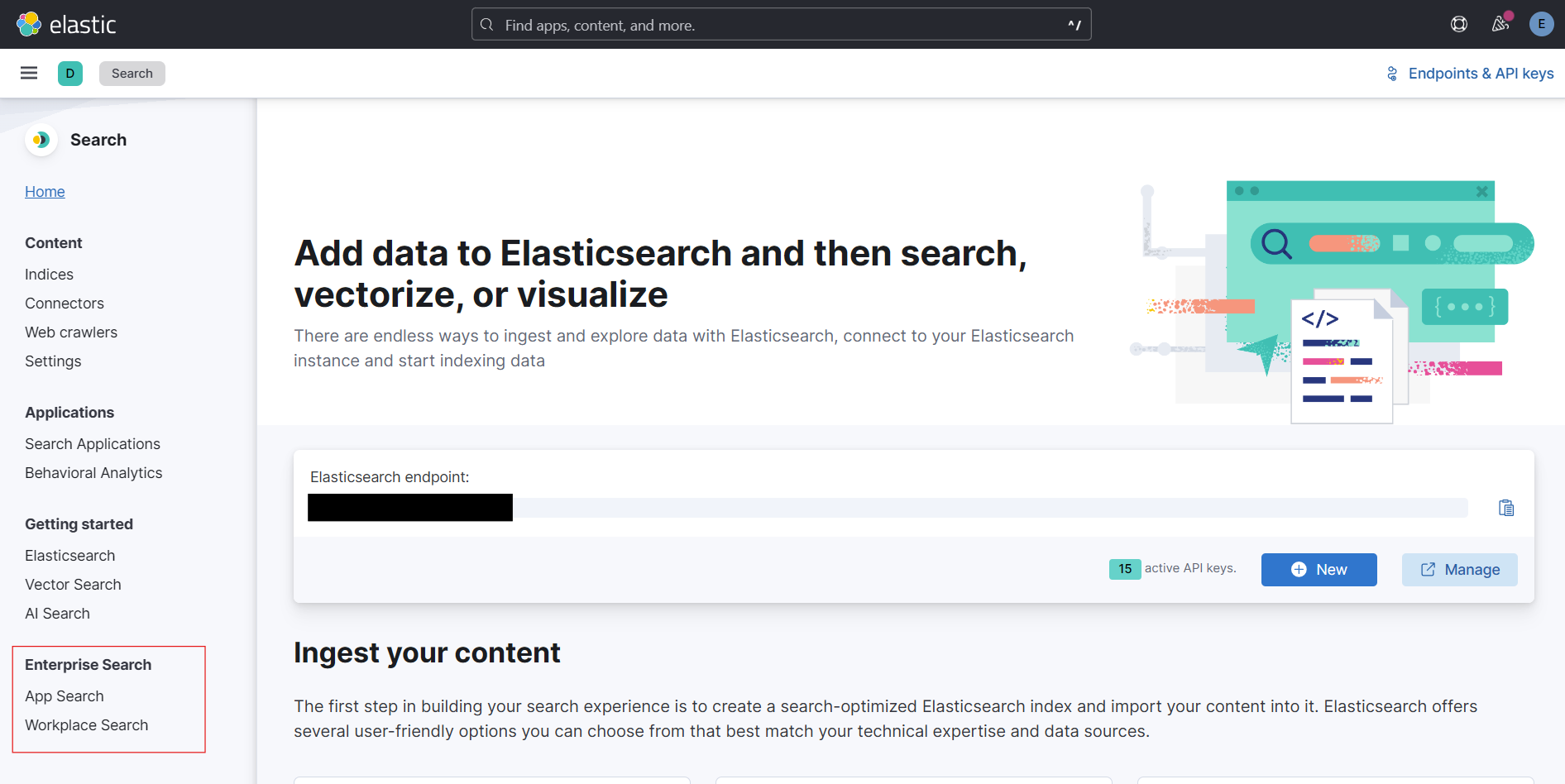Open Workplace Search
This screenshot has height=784, width=1565.
pos(87,724)
